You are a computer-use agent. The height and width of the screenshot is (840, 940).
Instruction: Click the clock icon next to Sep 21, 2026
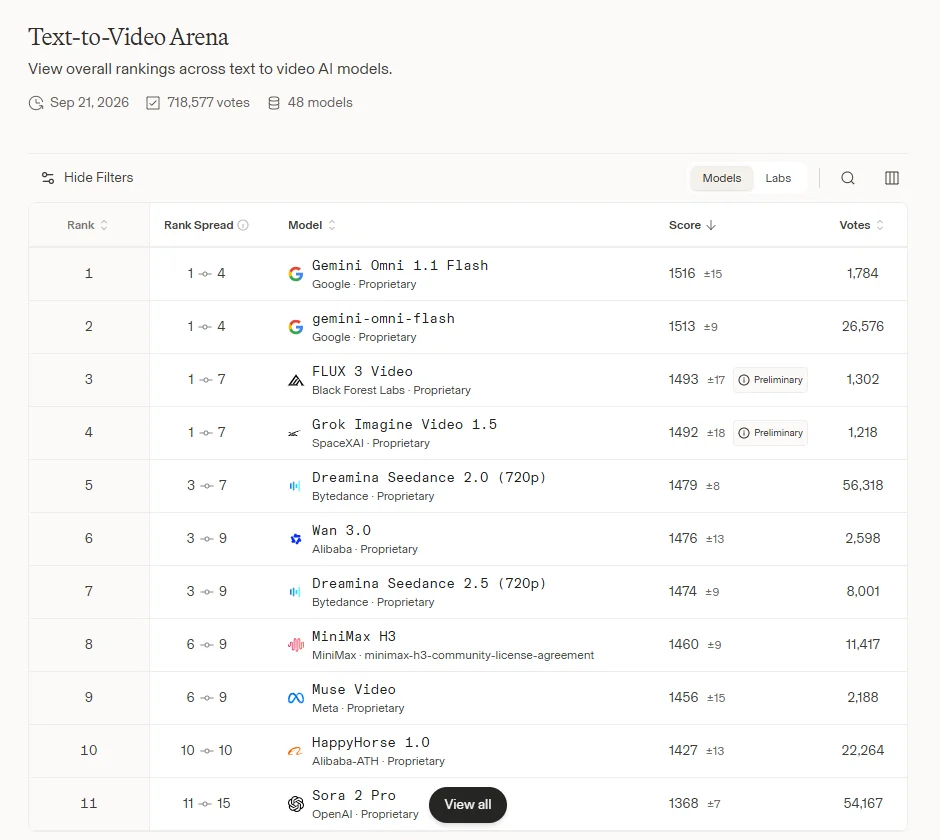coord(36,103)
